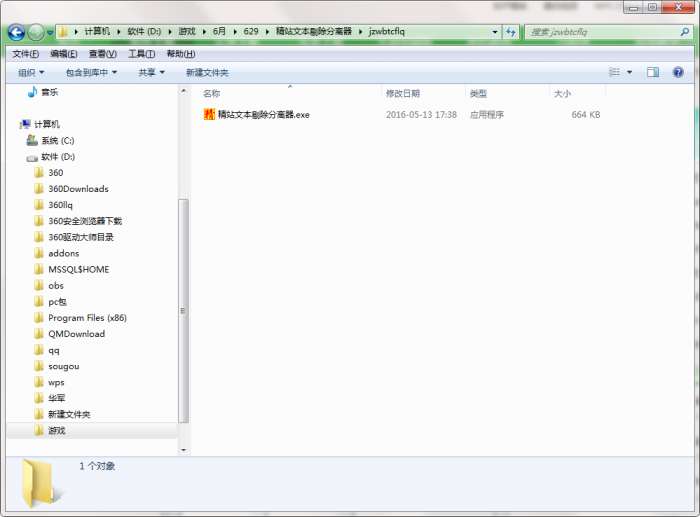Select 软件 (D:) in the address breadcrumb
Viewport: 700px width, 517px height.
click(x=144, y=31)
